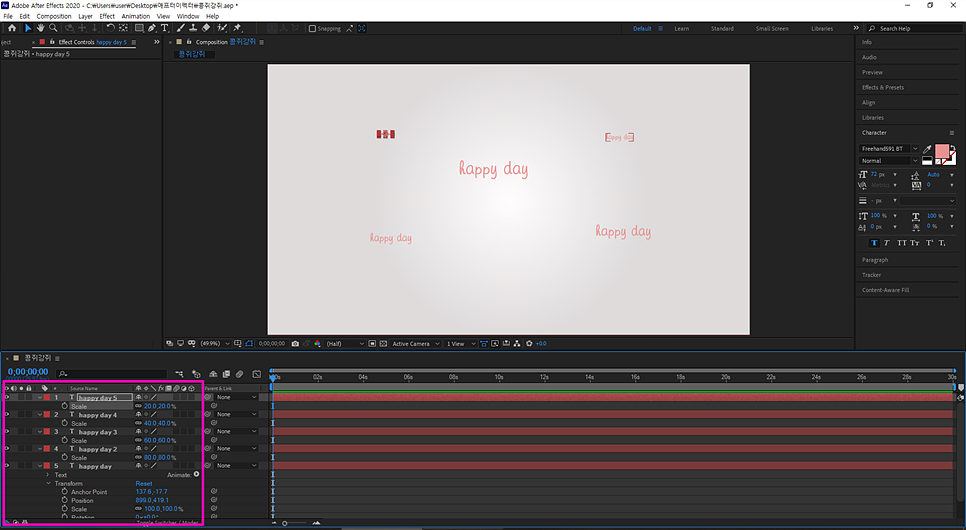966x530 pixels.
Task: Collapse the happy day 4 layer
Action: (x=40, y=415)
